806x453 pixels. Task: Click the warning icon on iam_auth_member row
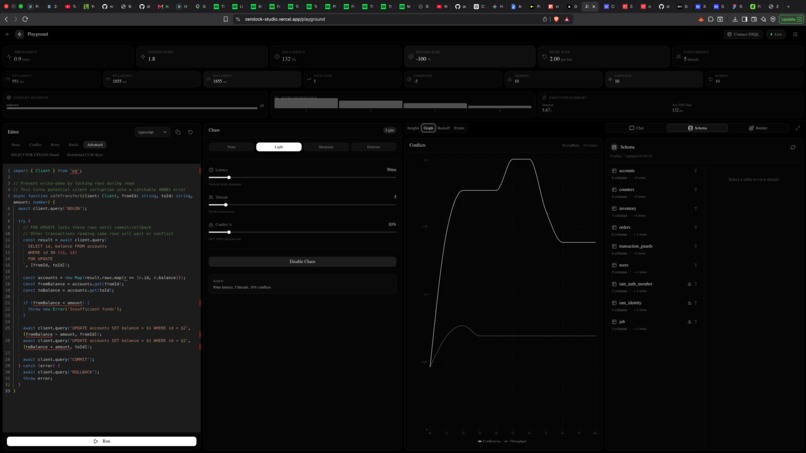(689, 284)
